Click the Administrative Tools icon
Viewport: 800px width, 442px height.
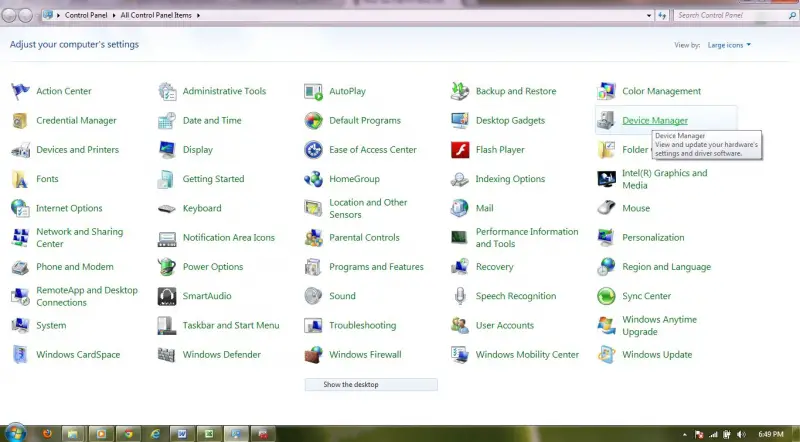tap(167, 91)
